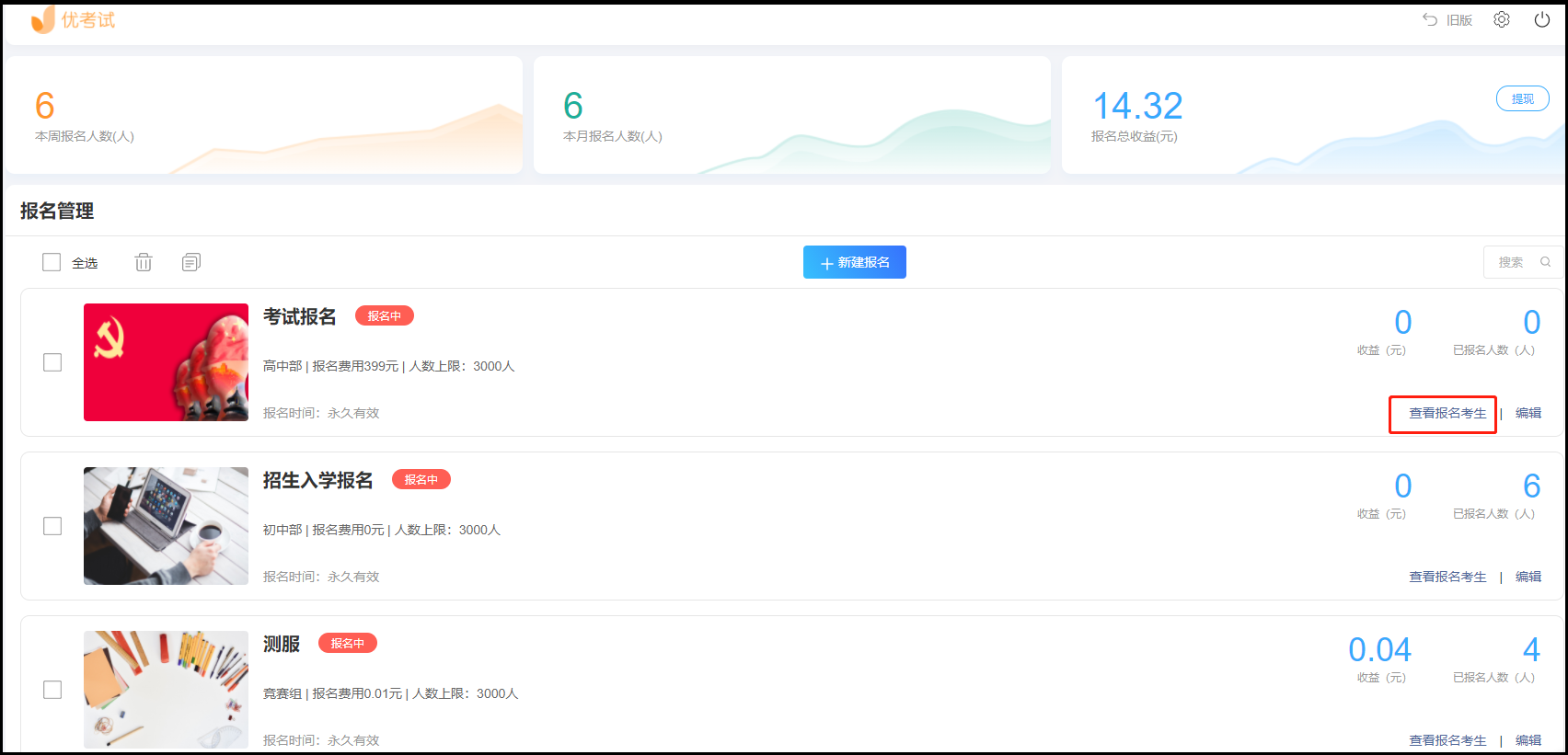Check the box for 测服 row
Viewport: 1568px width, 755px height.
[x=52, y=690]
